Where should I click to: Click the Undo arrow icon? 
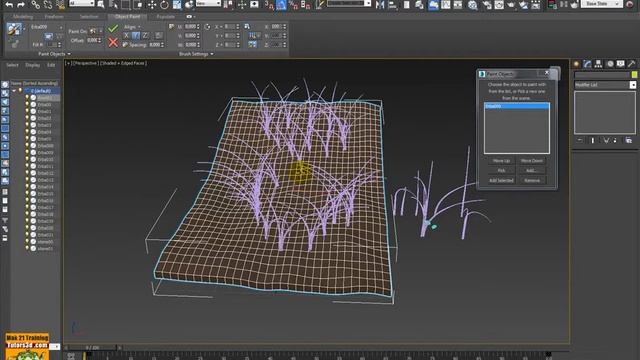pos(9,4)
